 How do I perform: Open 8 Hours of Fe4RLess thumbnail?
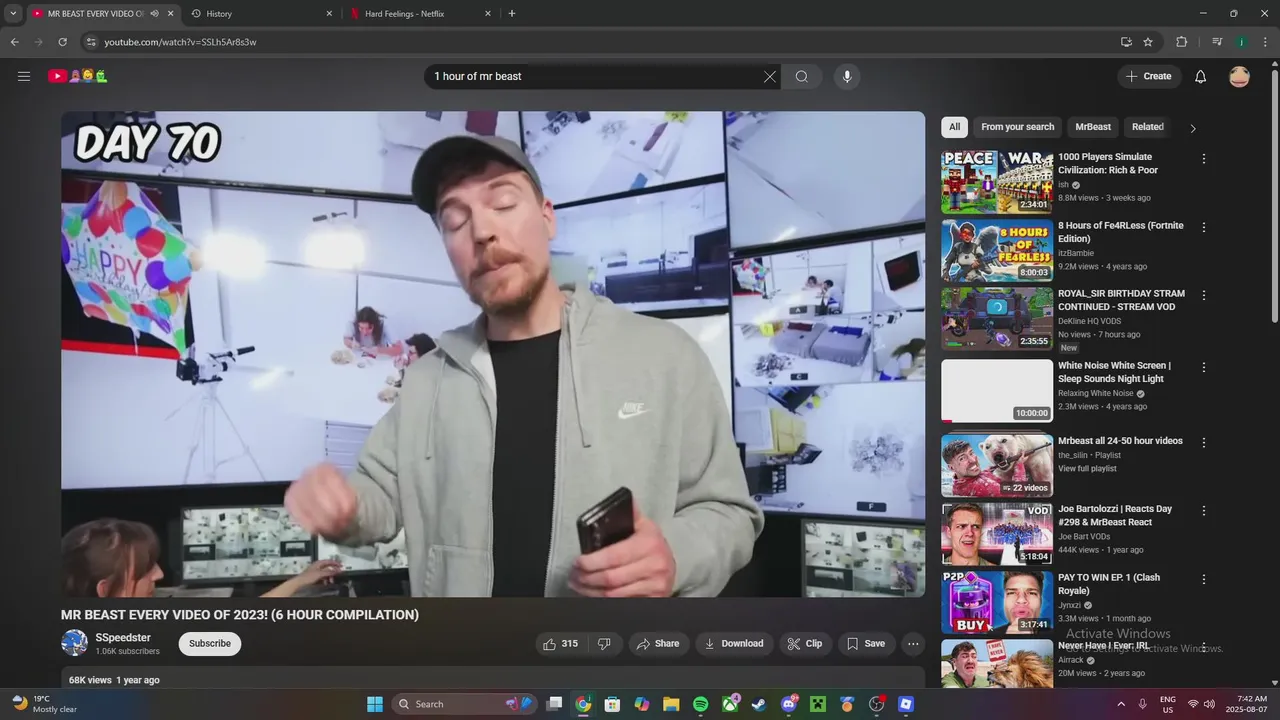pos(997,250)
